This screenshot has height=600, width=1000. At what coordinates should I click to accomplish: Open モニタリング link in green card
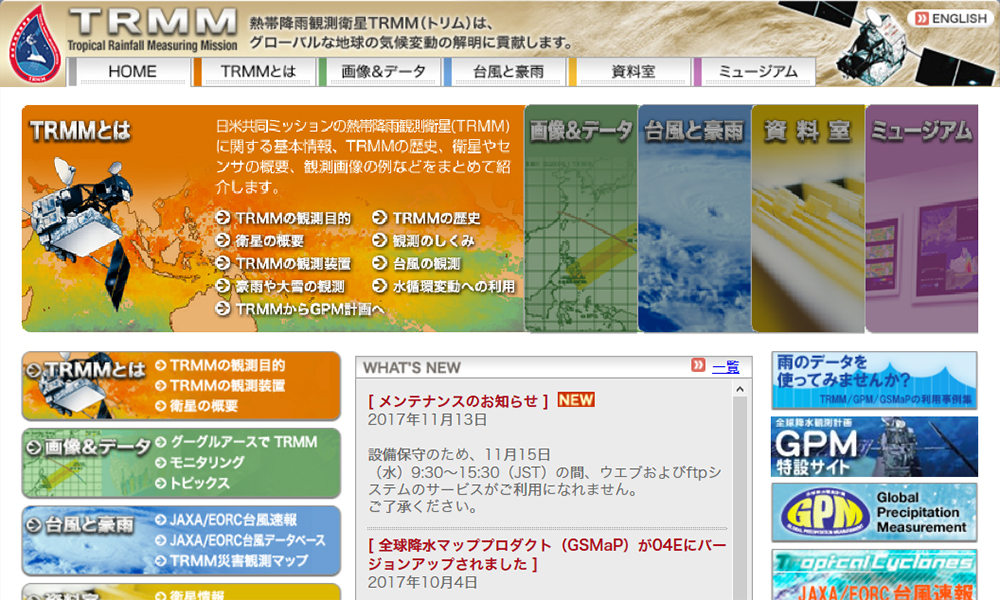pyautogui.click(x=207, y=462)
